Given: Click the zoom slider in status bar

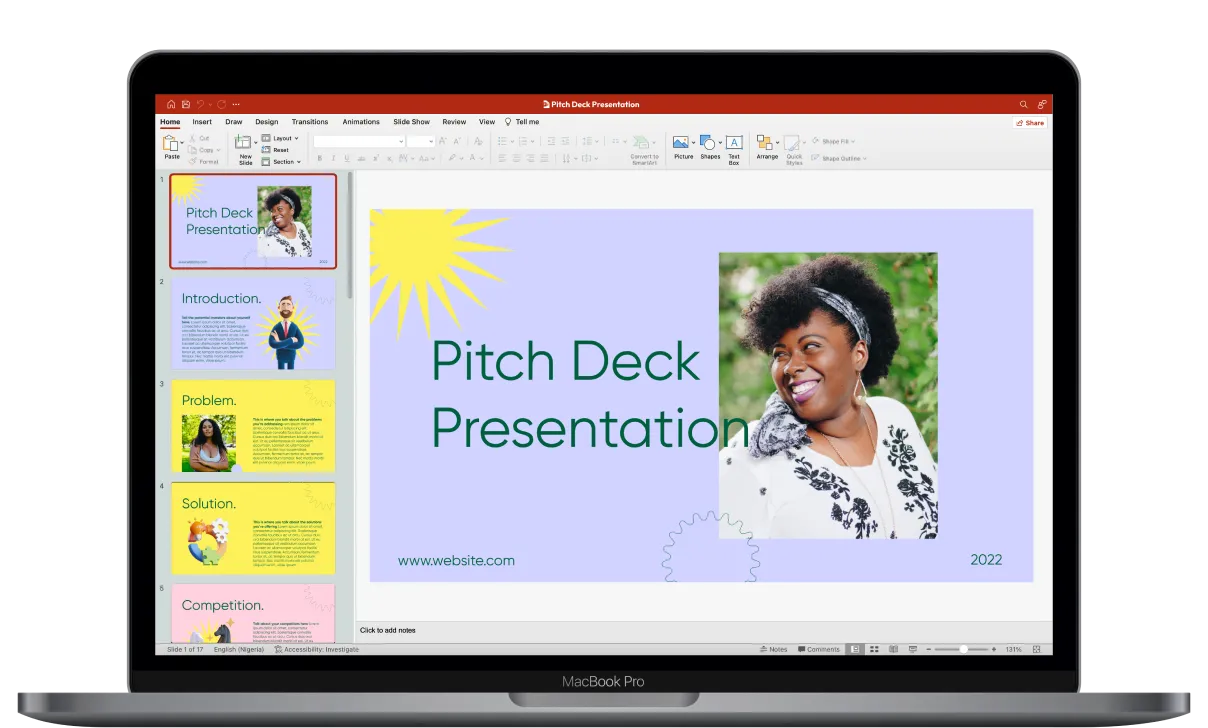Looking at the screenshot, I should 962,649.
